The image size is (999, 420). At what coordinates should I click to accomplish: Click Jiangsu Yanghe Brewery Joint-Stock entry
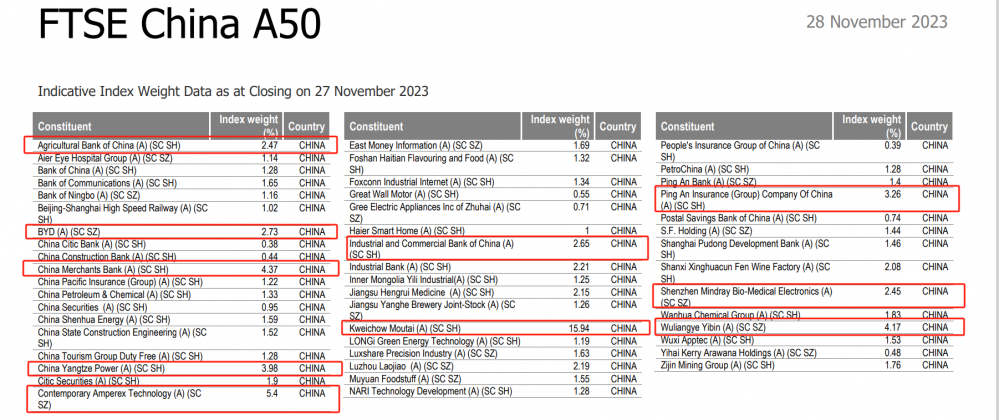tap(432, 310)
